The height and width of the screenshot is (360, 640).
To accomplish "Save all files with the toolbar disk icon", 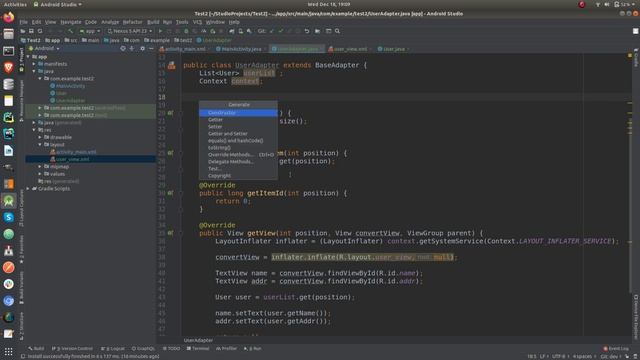I will coord(31,31).
